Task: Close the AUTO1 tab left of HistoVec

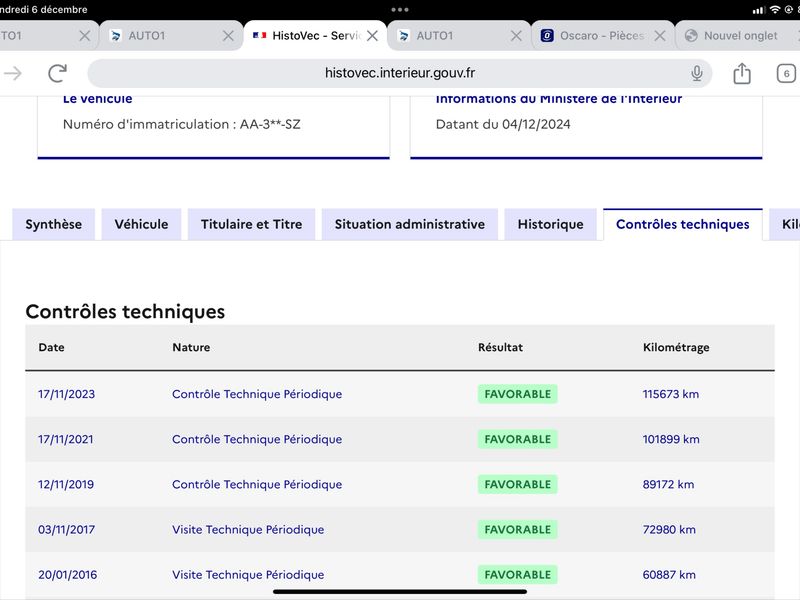Action: pos(228,35)
